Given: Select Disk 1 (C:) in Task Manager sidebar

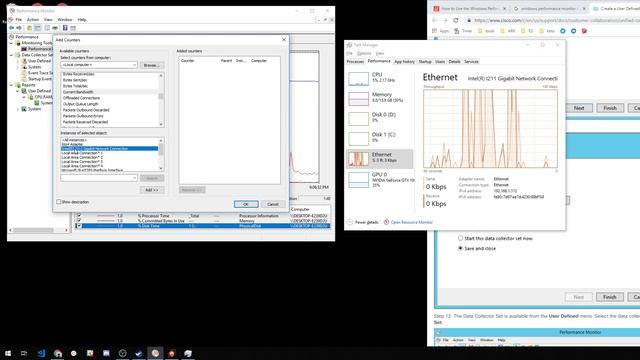Looking at the screenshot, I should (x=380, y=138).
